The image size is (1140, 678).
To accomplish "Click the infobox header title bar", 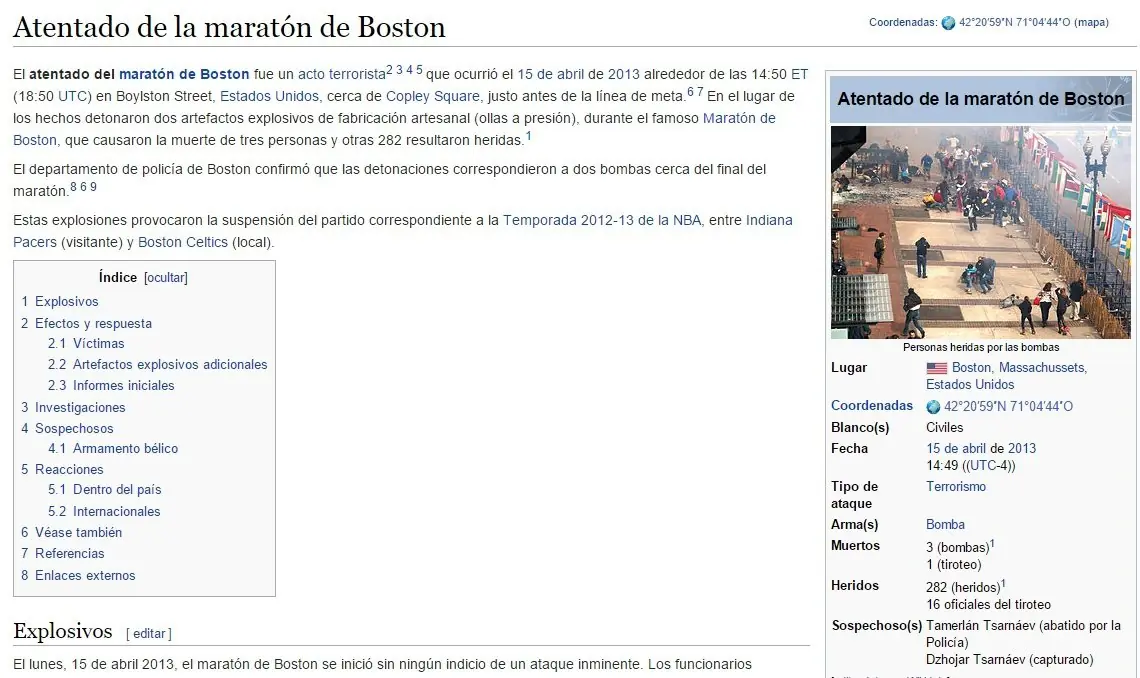I will [981, 99].
